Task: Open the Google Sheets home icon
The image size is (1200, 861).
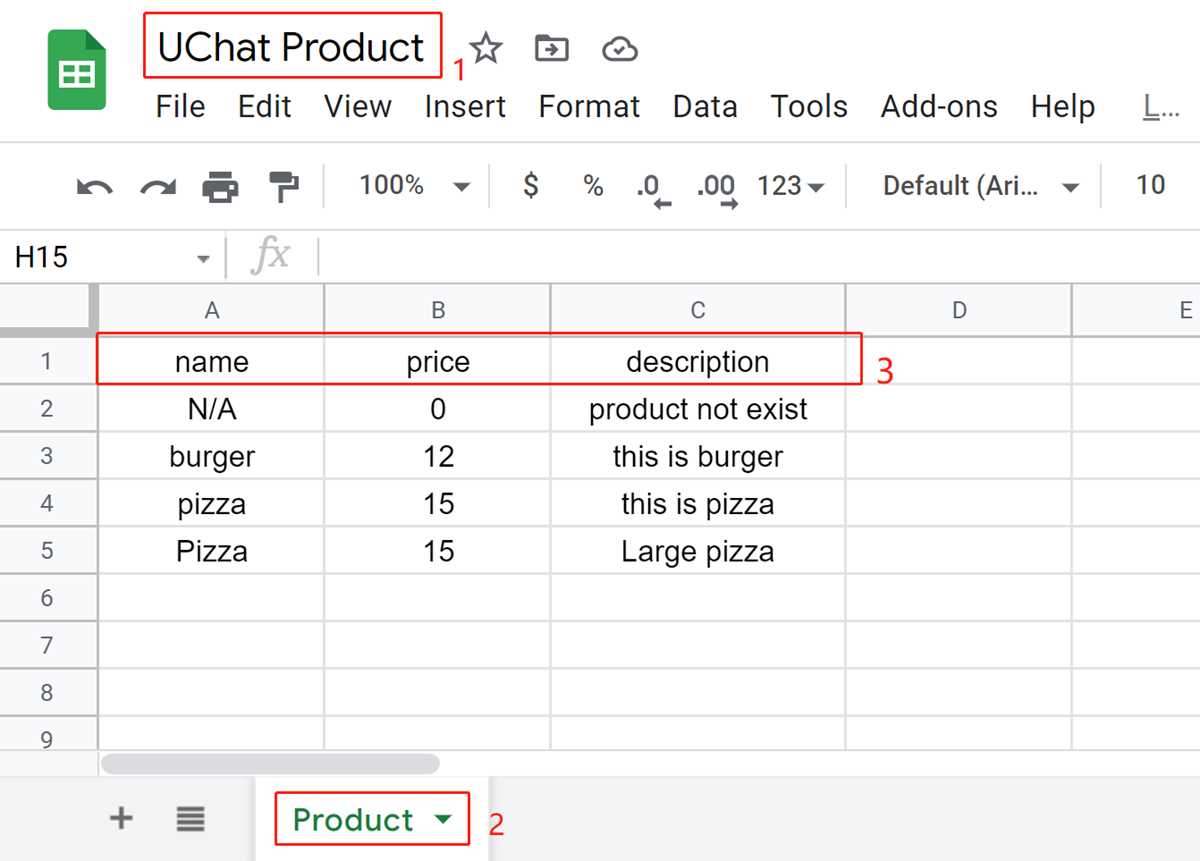Action: [x=77, y=70]
